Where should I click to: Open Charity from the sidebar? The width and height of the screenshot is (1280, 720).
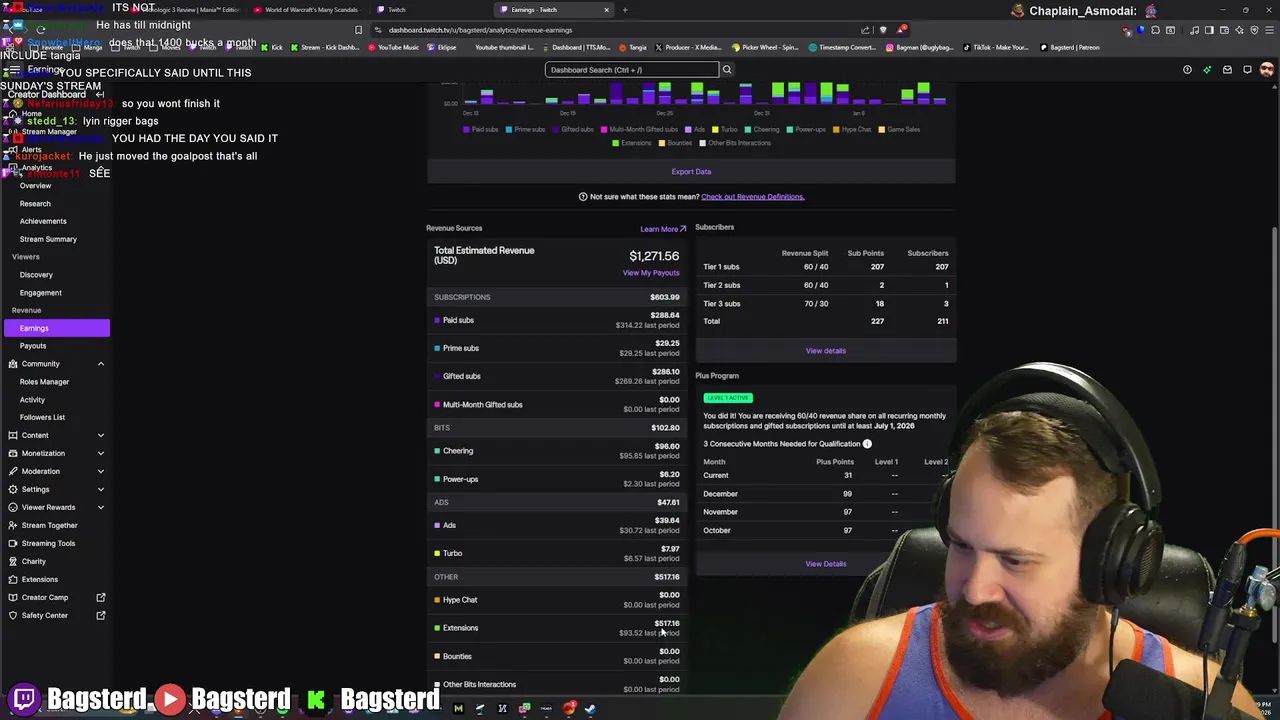[x=34, y=561]
